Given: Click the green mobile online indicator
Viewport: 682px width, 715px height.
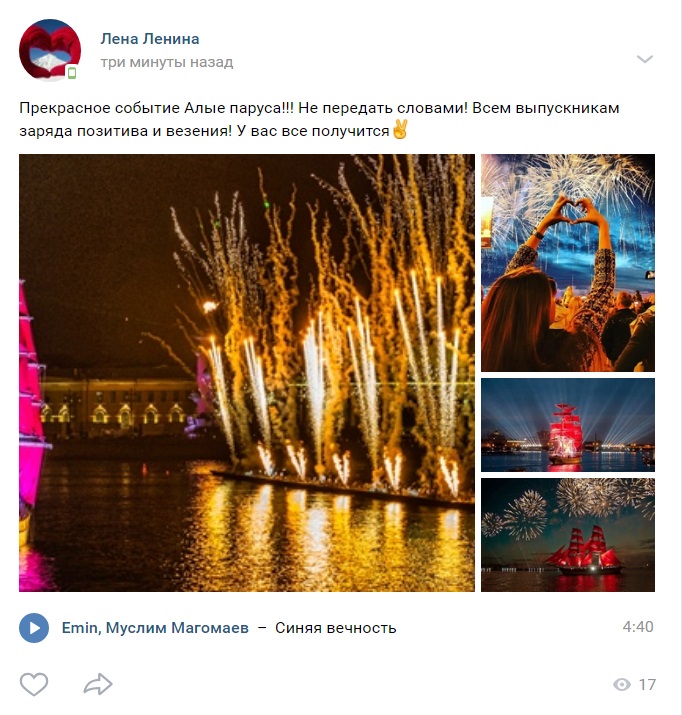Looking at the screenshot, I should pos(72,73).
